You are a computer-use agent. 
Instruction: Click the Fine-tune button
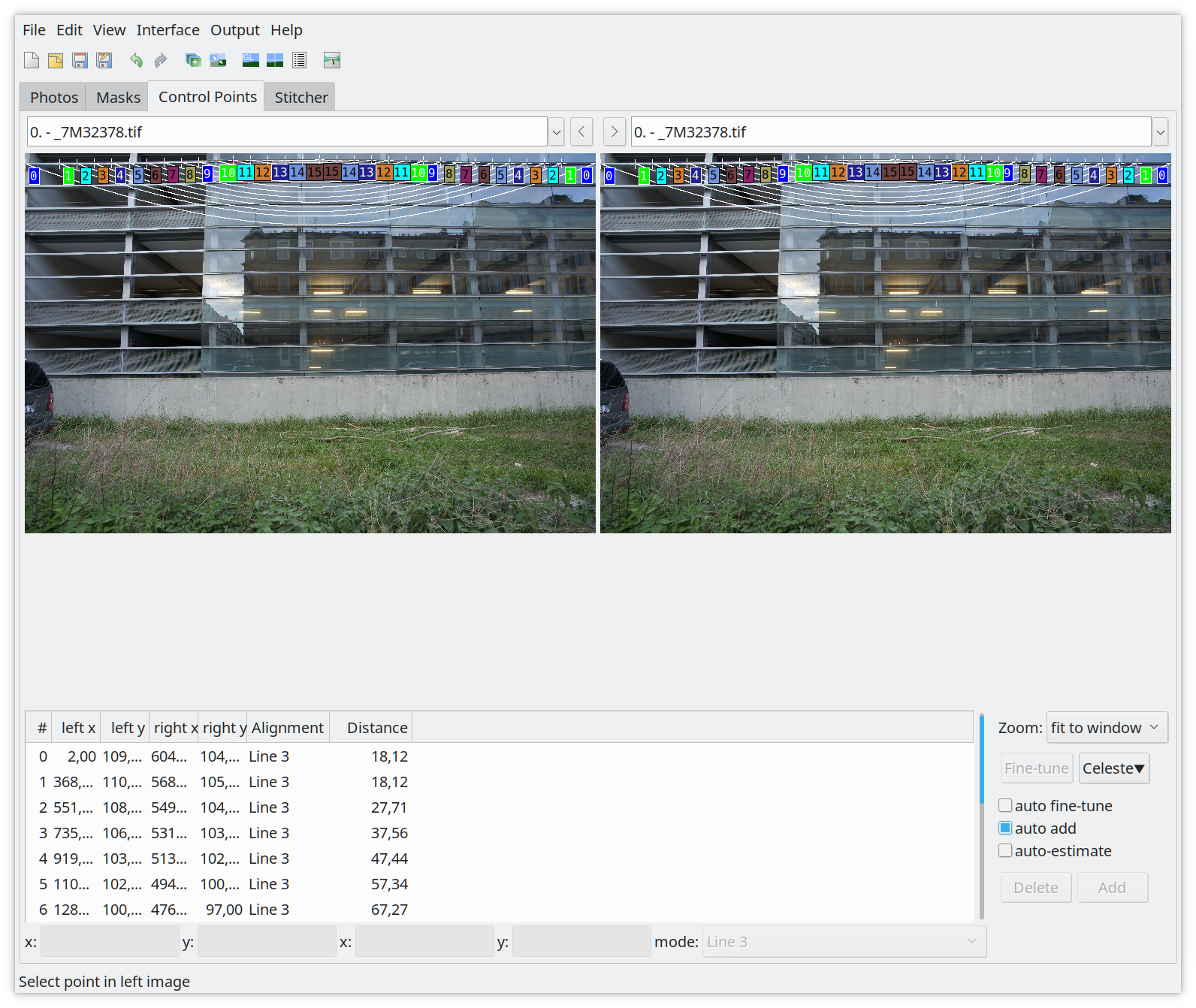[x=1036, y=768]
